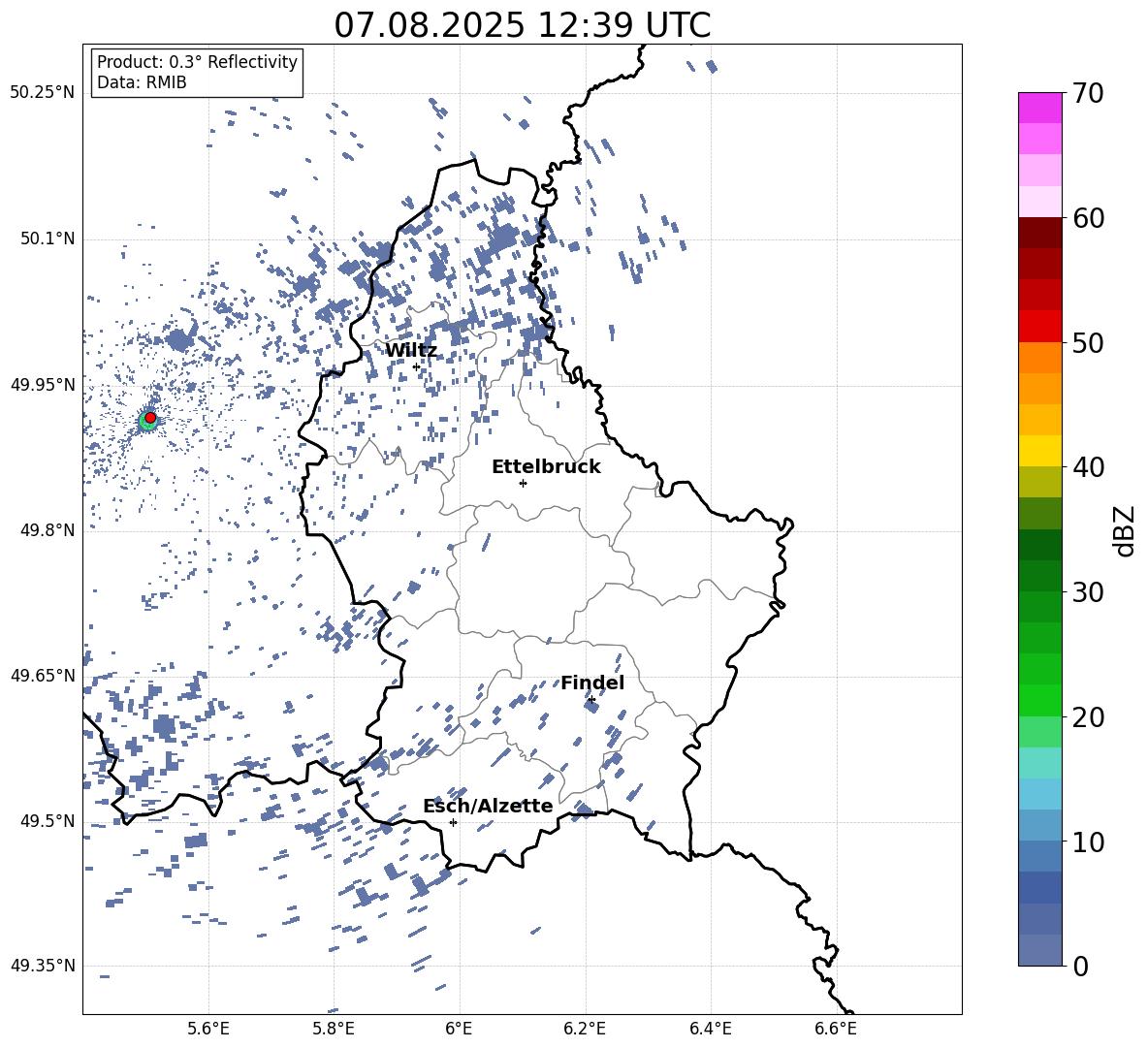Click the Wiltz station cross marker

pos(416,366)
